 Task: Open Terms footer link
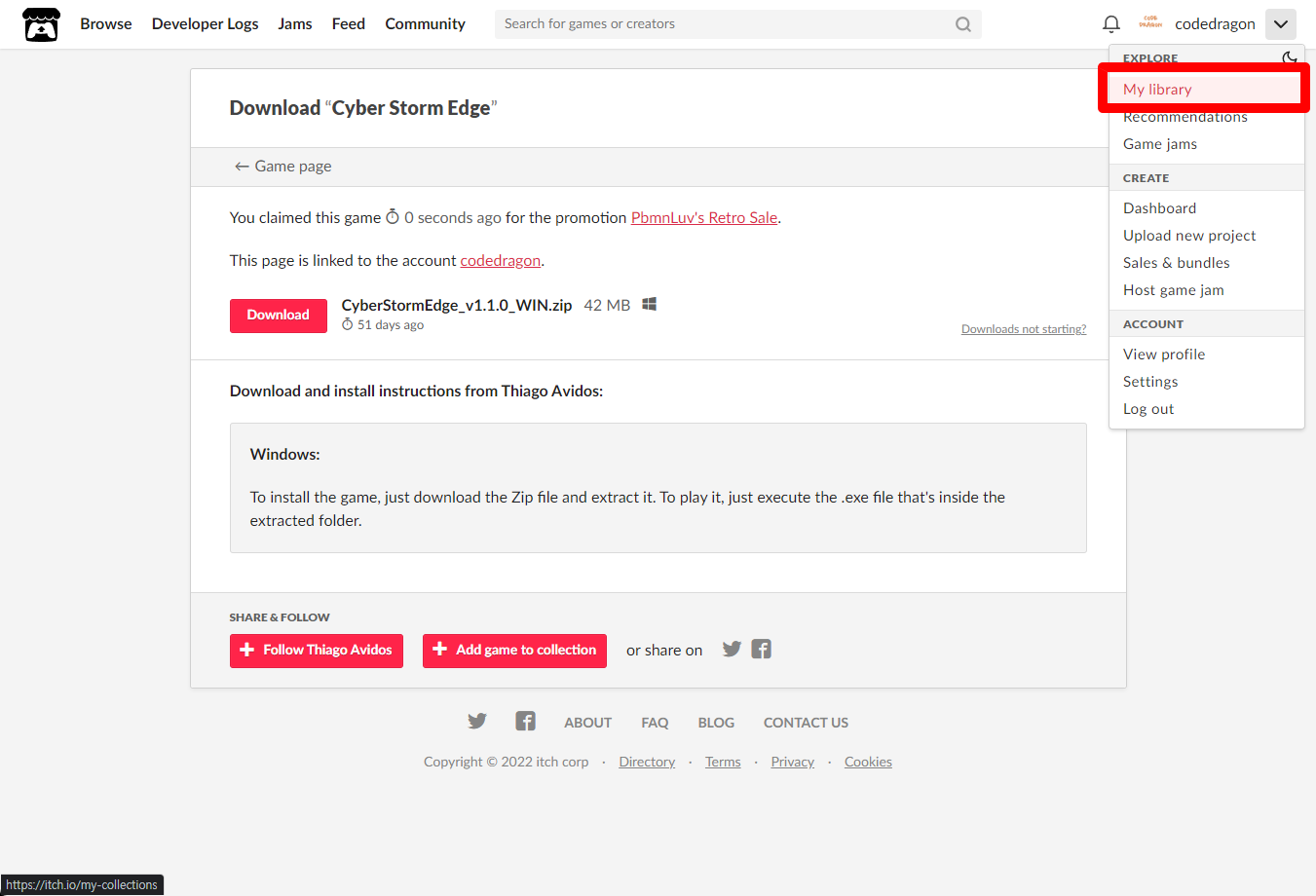723,762
